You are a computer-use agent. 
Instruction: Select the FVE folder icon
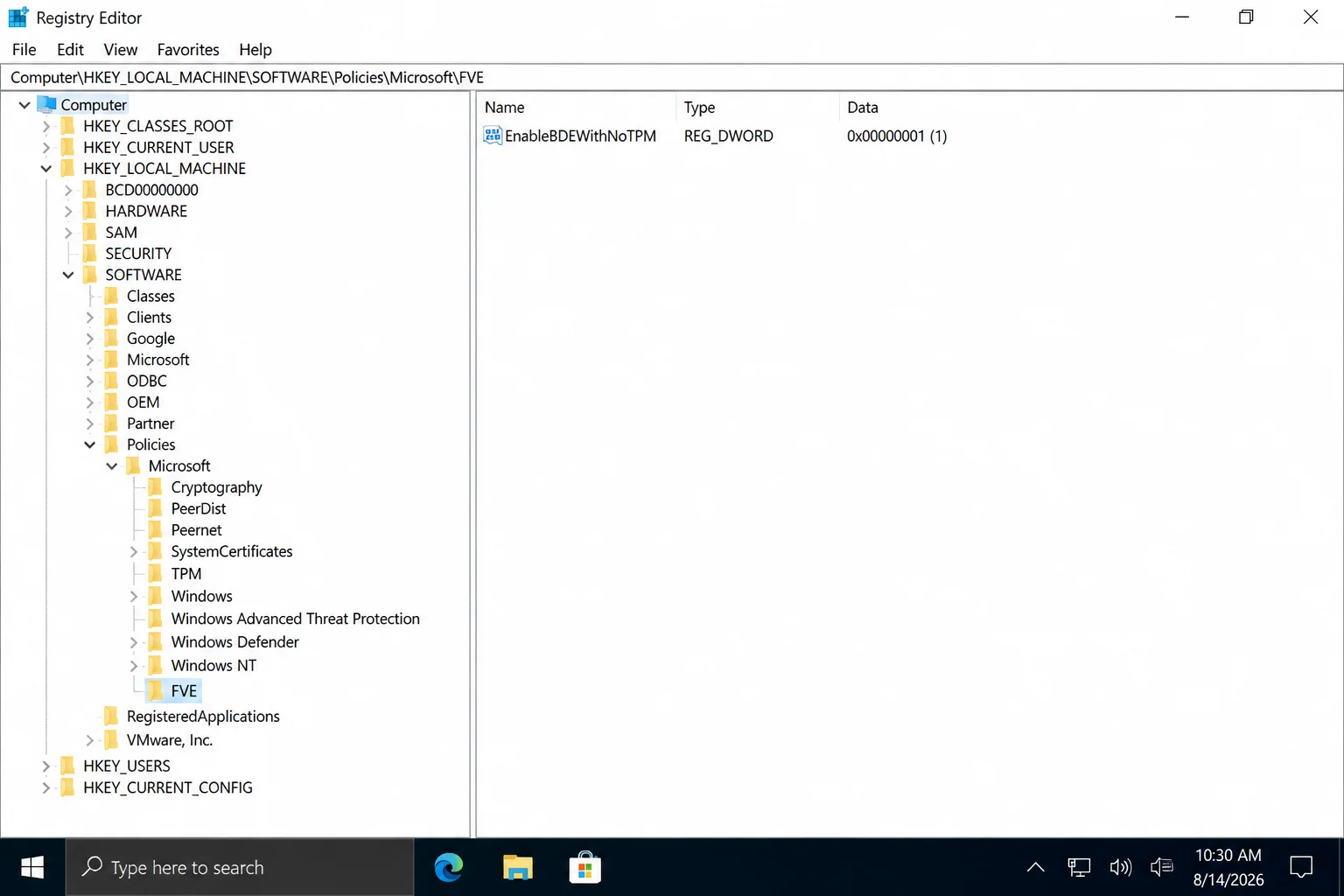(155, 690)
